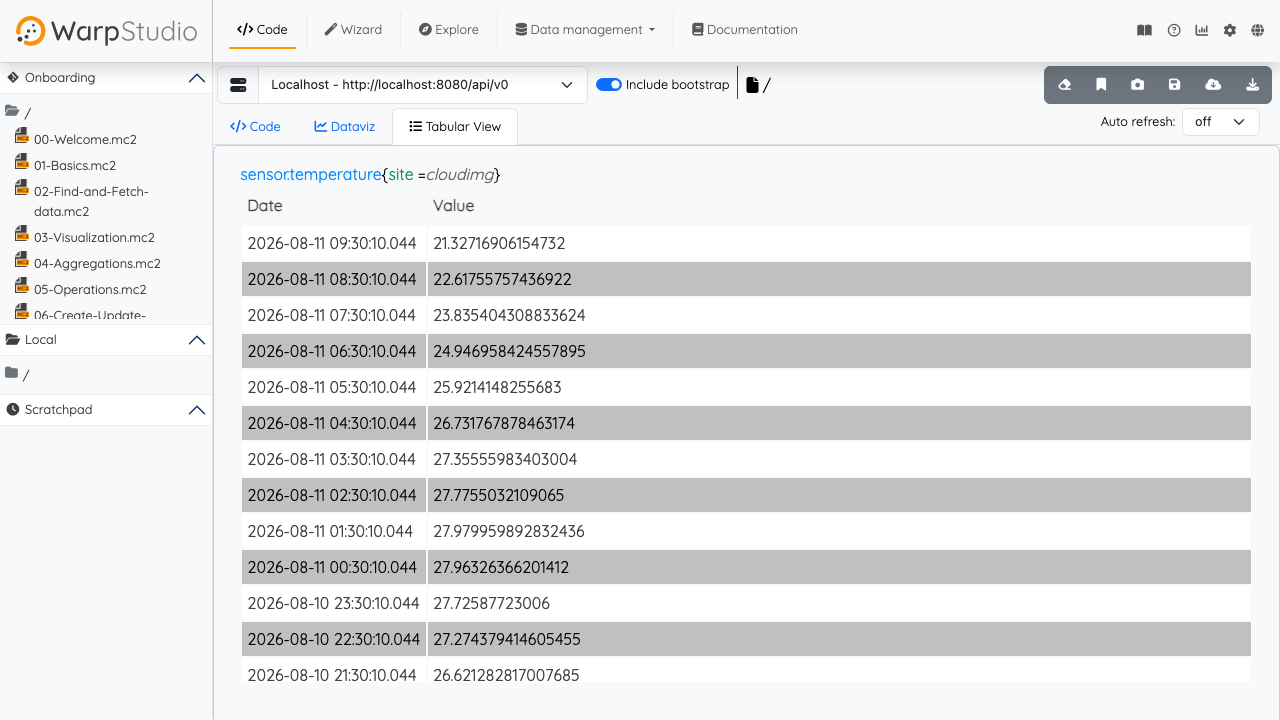This screenshot has height=720, width=1280.
Task: Select value 24.946958424557895
Action: tap(509, 351)
